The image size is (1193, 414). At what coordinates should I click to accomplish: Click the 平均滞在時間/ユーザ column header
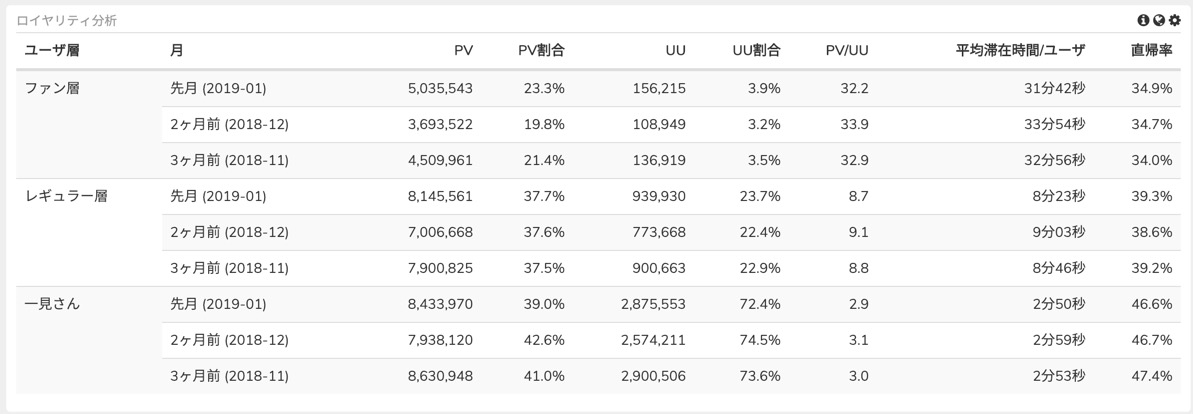(1020, 51)
